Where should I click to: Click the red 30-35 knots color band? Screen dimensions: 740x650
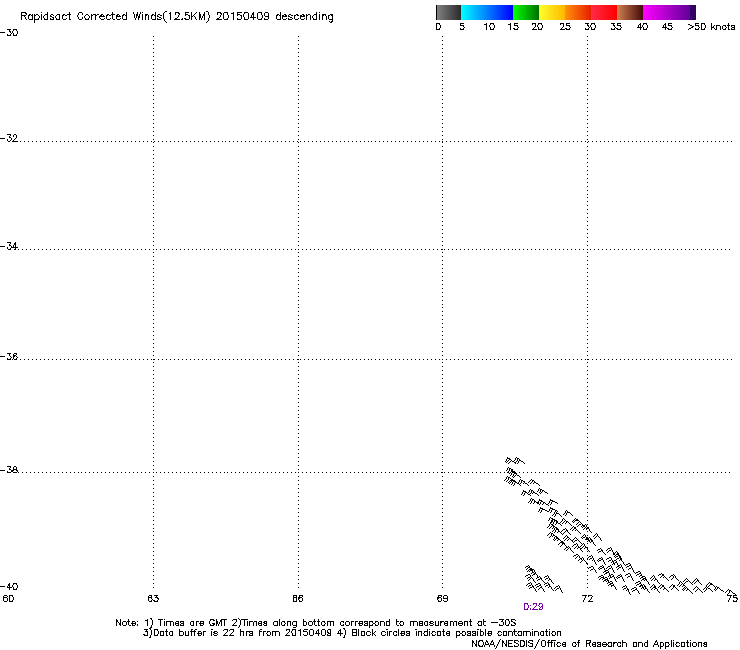click(604, 12)
